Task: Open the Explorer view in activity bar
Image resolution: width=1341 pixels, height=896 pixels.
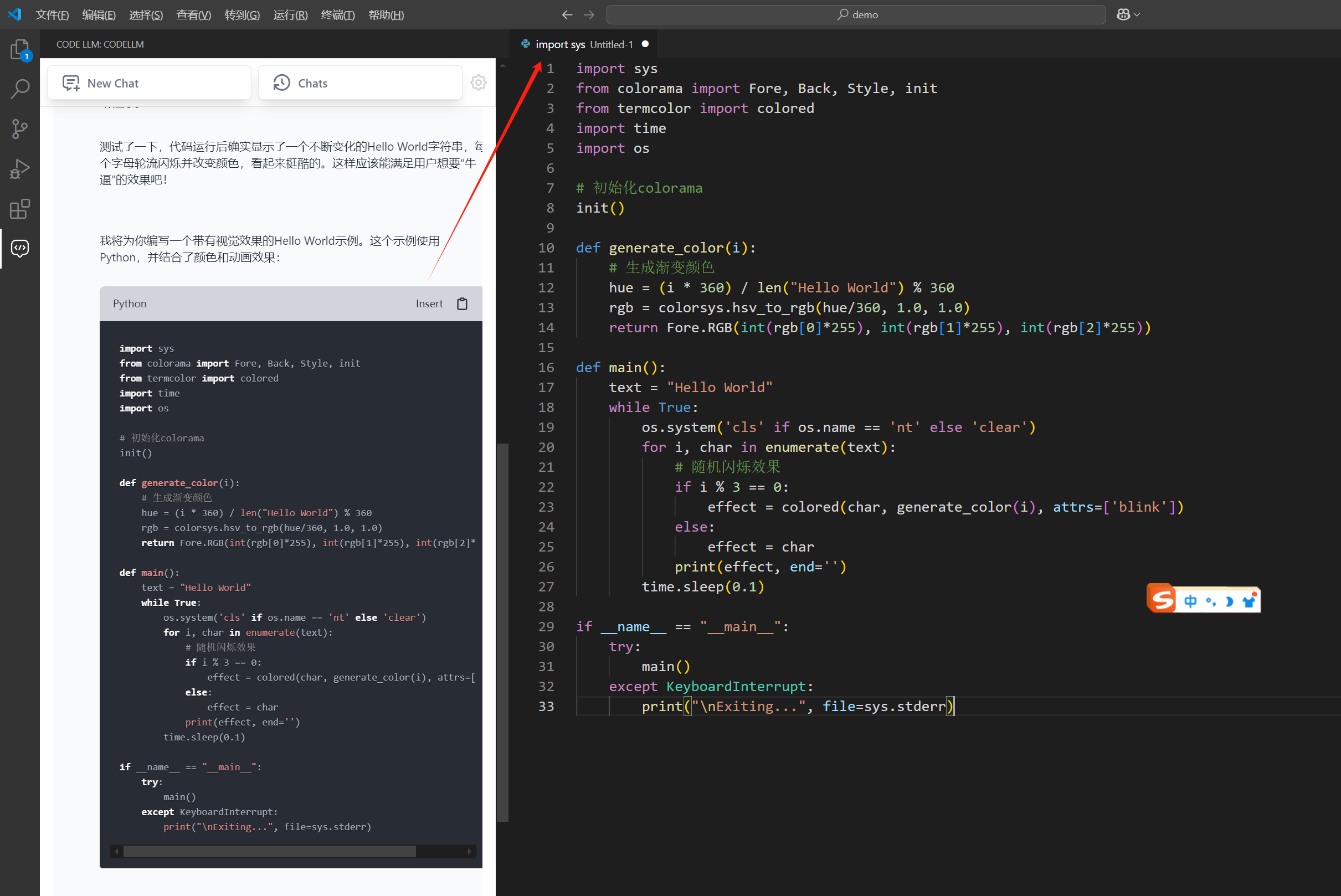Action: click(x=19, y=50)
